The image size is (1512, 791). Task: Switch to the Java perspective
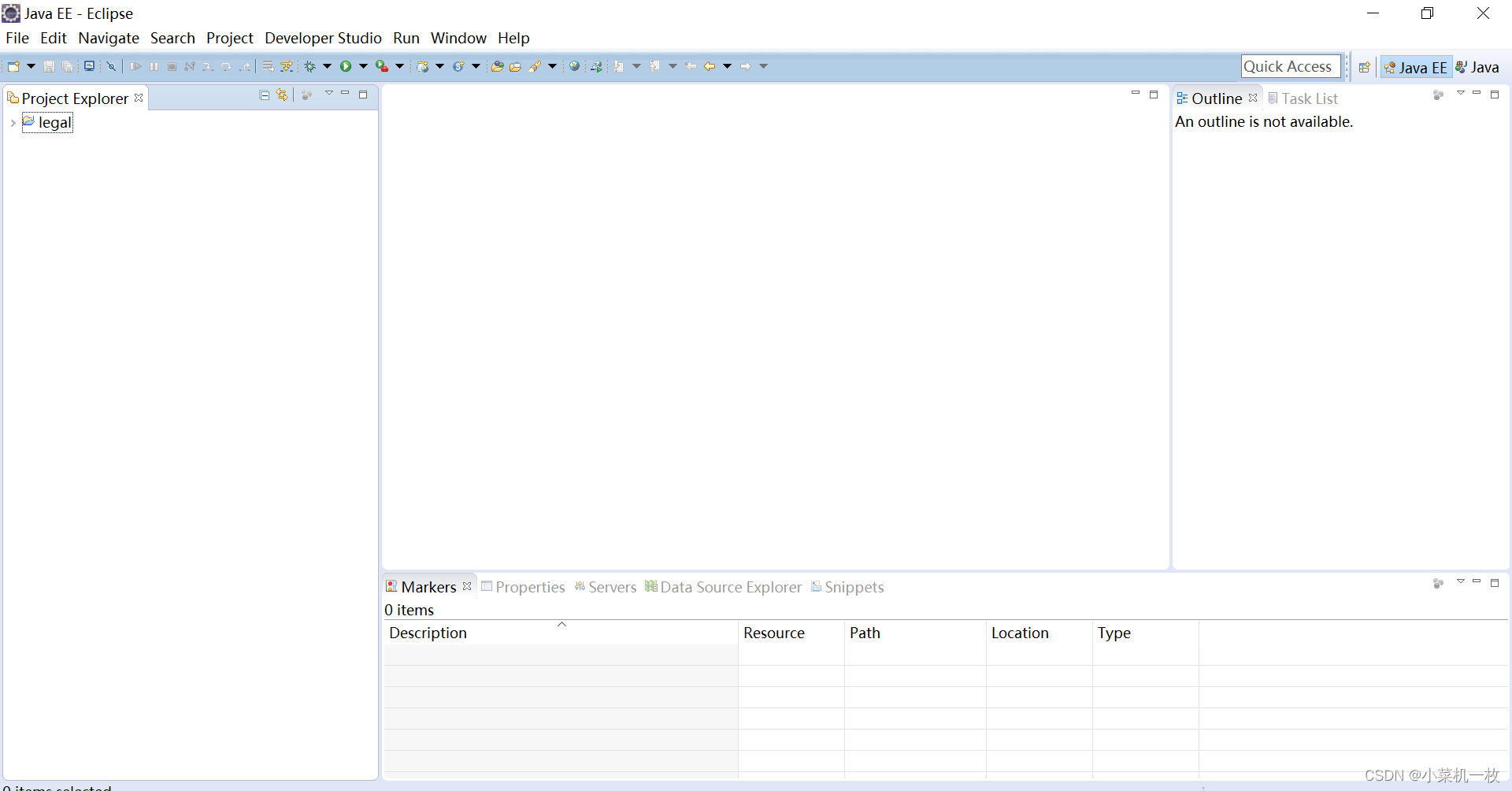[x=1477, y=67]
